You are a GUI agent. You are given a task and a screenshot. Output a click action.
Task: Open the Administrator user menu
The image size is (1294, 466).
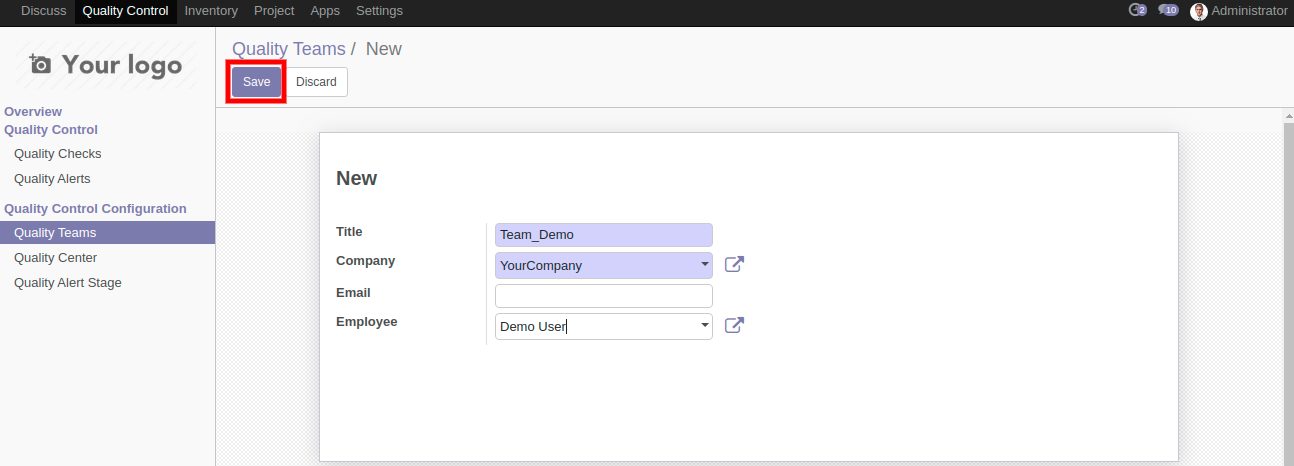tap(1248, 11)
